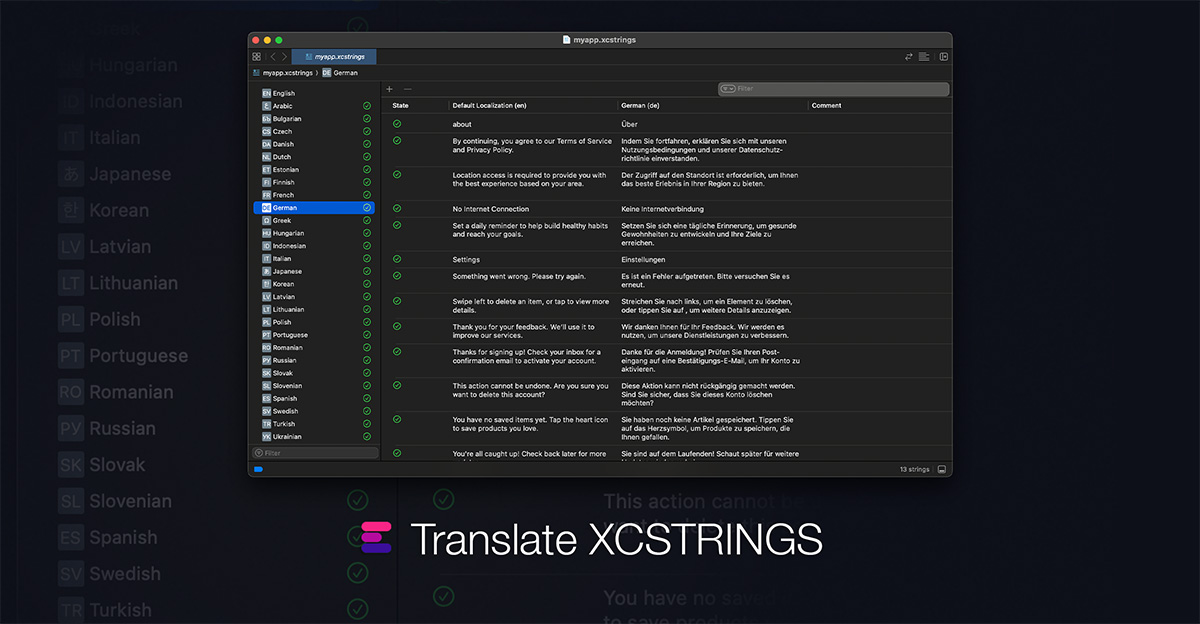
Task: Click the language Filter field in the sidebar
Action: click(315, 453)
